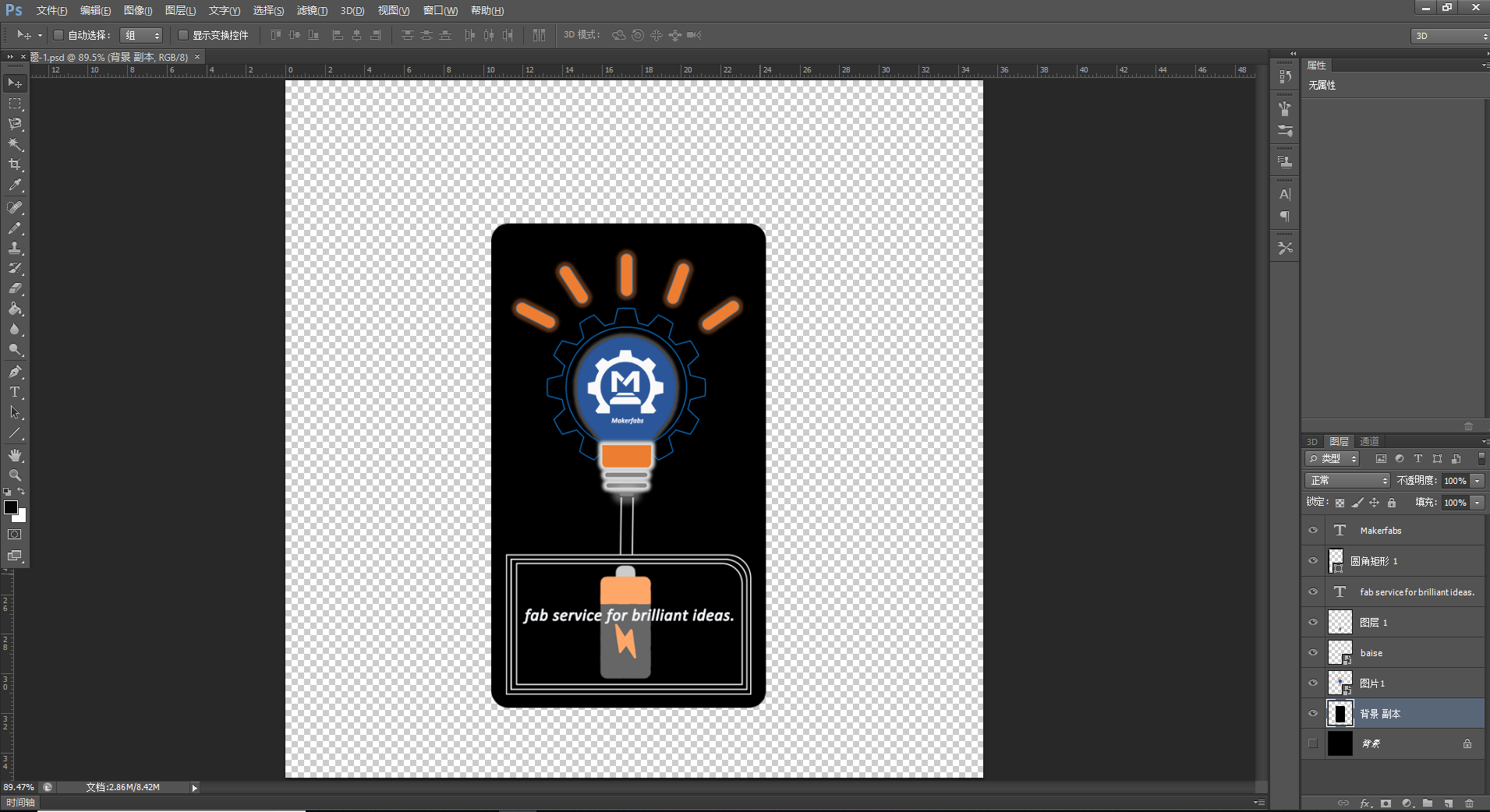Viewport: 1490px width, 812px height.
Task: Click the 圆角矩形 1 layer thumbnail
Action: click(x=1336, y=560)
